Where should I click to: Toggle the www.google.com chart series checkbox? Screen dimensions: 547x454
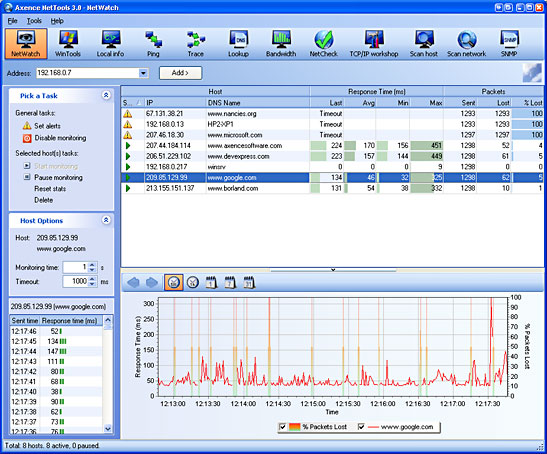tap(361, 427)
